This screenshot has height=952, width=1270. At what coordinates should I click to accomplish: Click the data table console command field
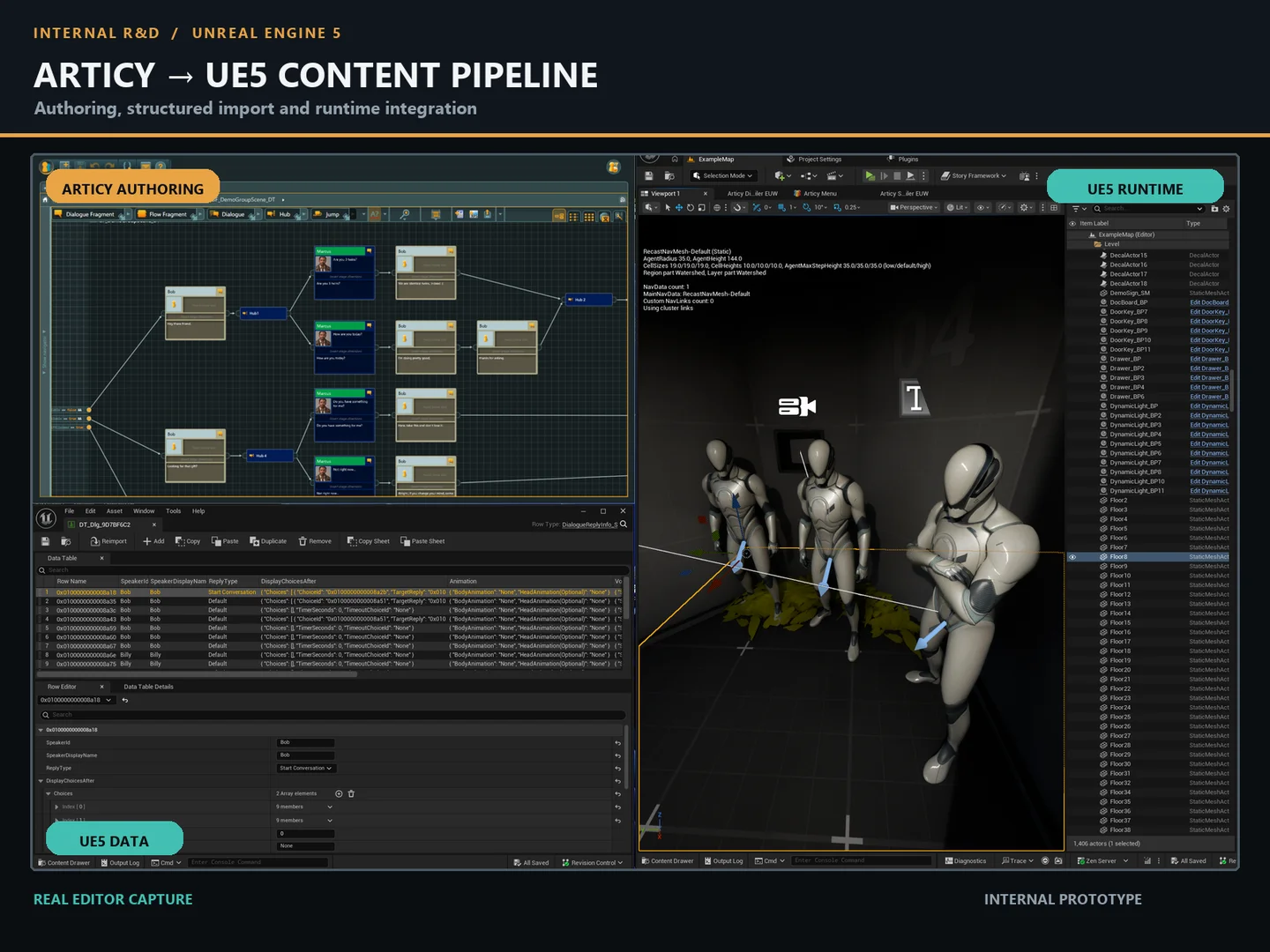click(x=258, y=863)
